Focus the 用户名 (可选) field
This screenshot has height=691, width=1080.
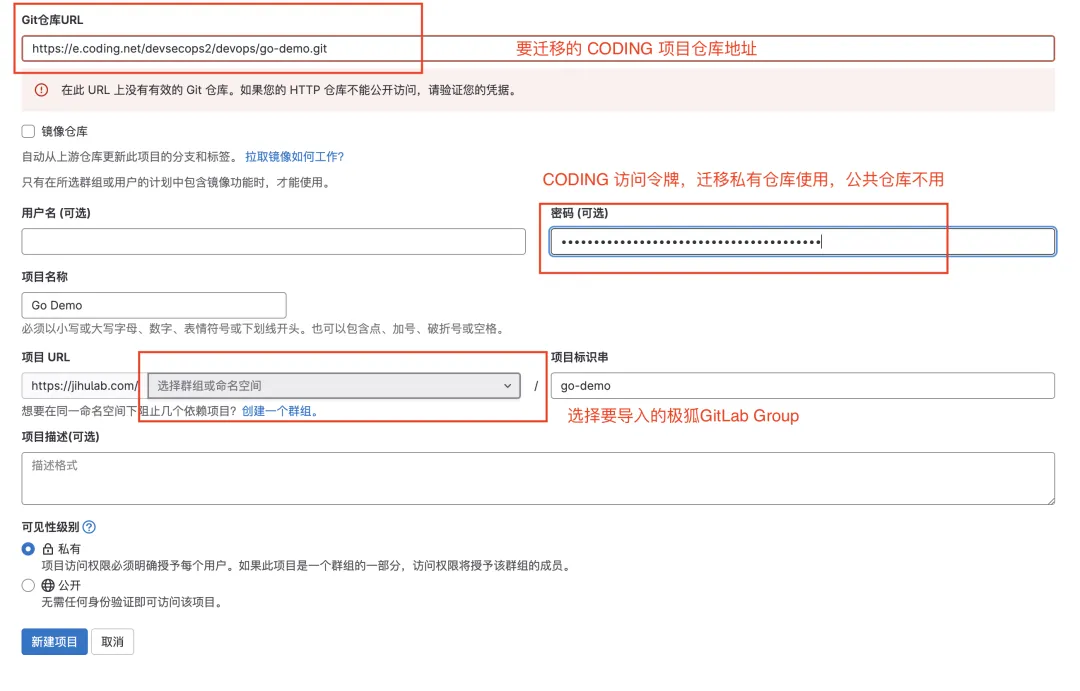[x=273, y=242]
